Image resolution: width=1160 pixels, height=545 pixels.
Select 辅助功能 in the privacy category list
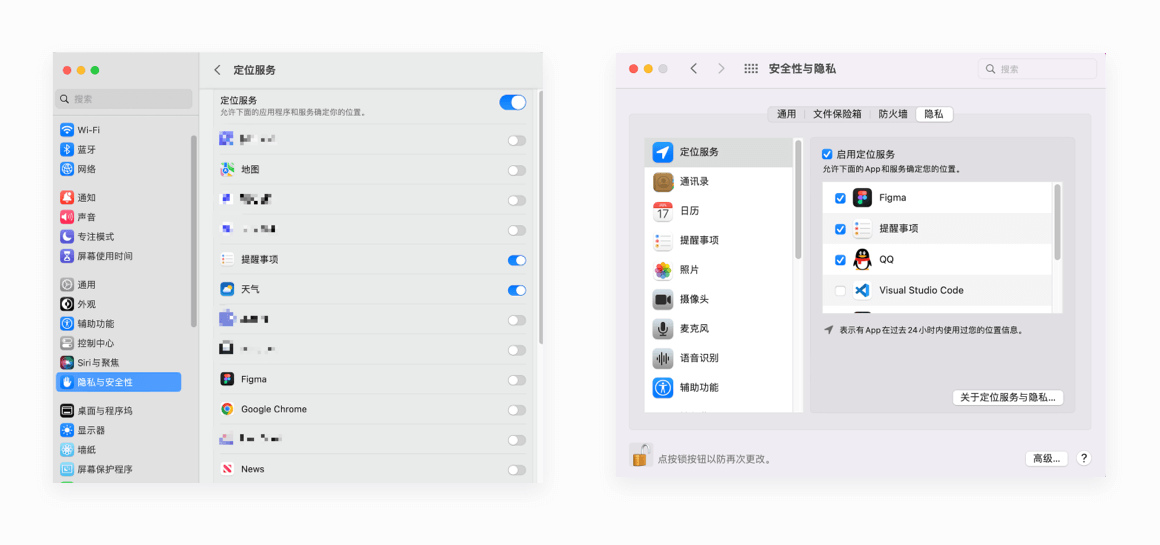pos(718,387)
